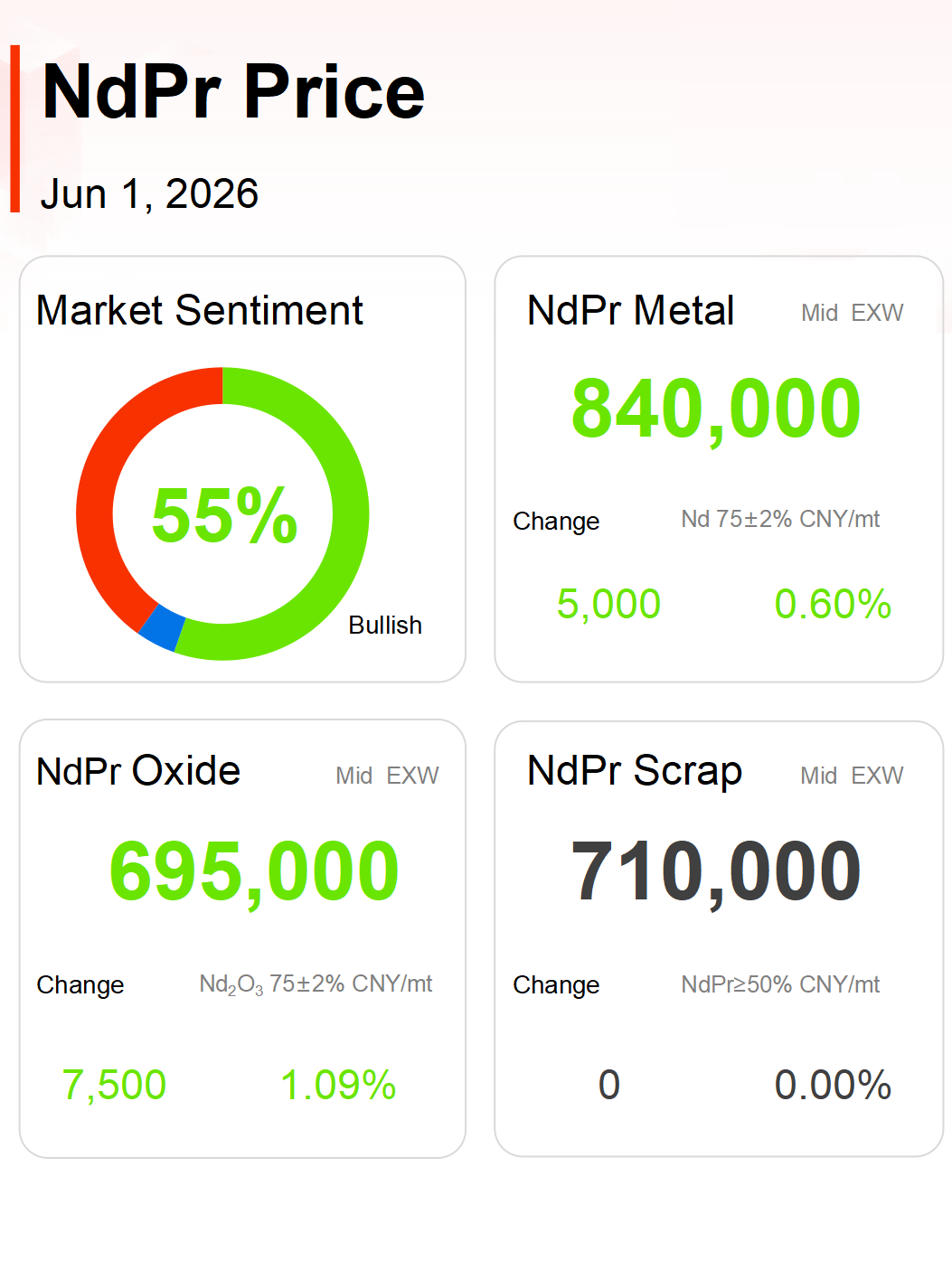The height and width of the screenshot is (1261, 952).
Task: Open the Market Sentiment card heading
Action: pos(199,310)
